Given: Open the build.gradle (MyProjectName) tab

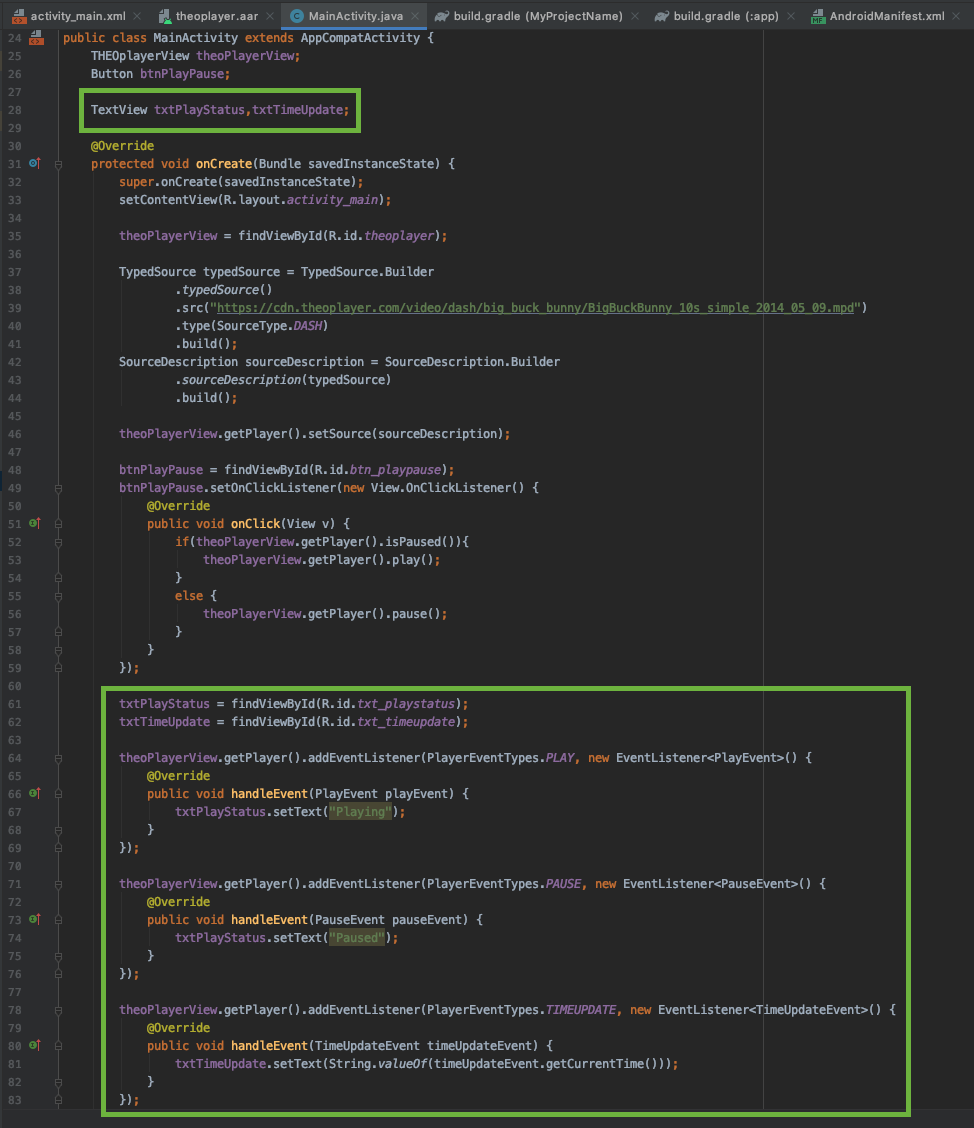Looking at the screenshot, I should pos(536,17).
